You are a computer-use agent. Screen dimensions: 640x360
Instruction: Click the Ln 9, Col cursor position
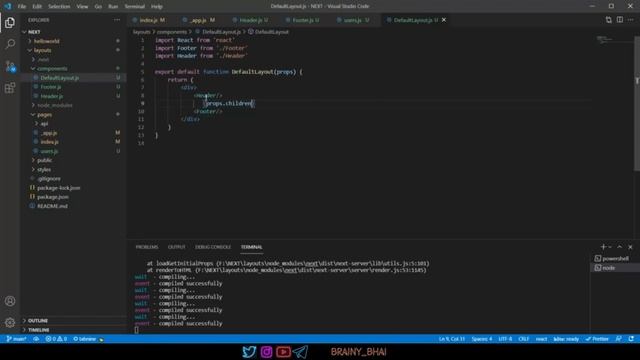[452, 339]
